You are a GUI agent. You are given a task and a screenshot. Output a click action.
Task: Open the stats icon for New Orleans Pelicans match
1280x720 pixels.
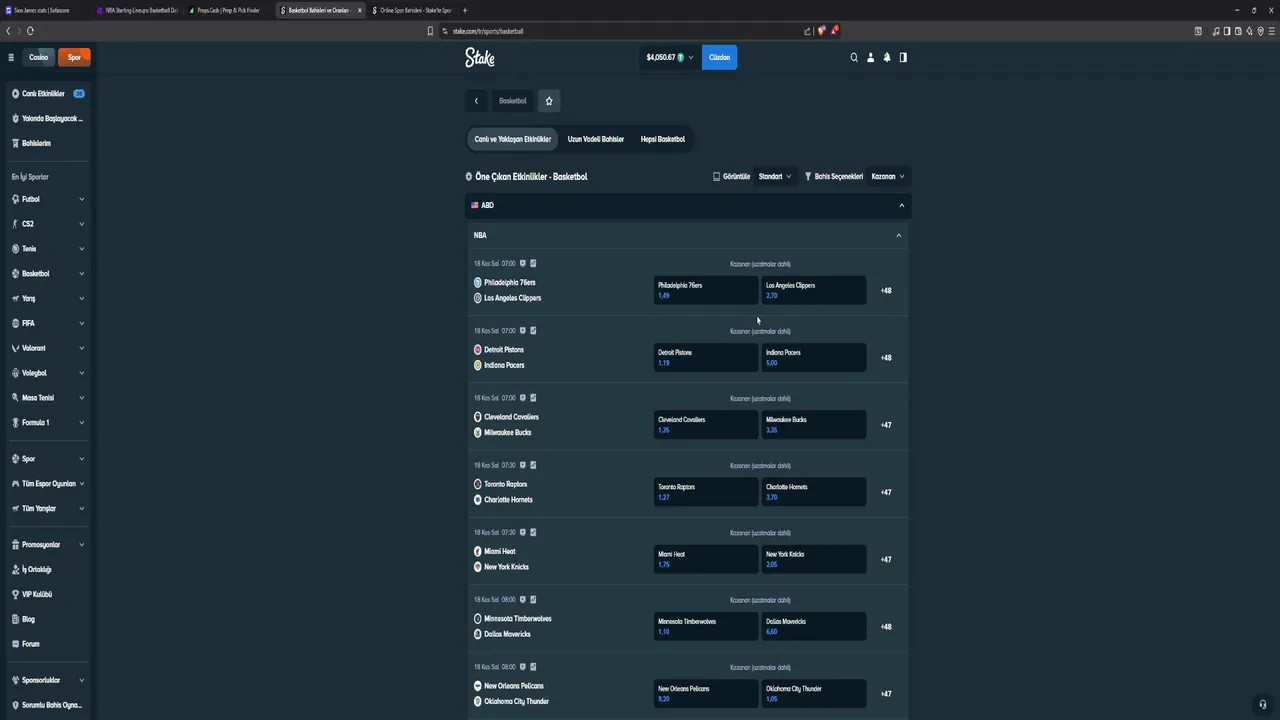pos(533,667)
